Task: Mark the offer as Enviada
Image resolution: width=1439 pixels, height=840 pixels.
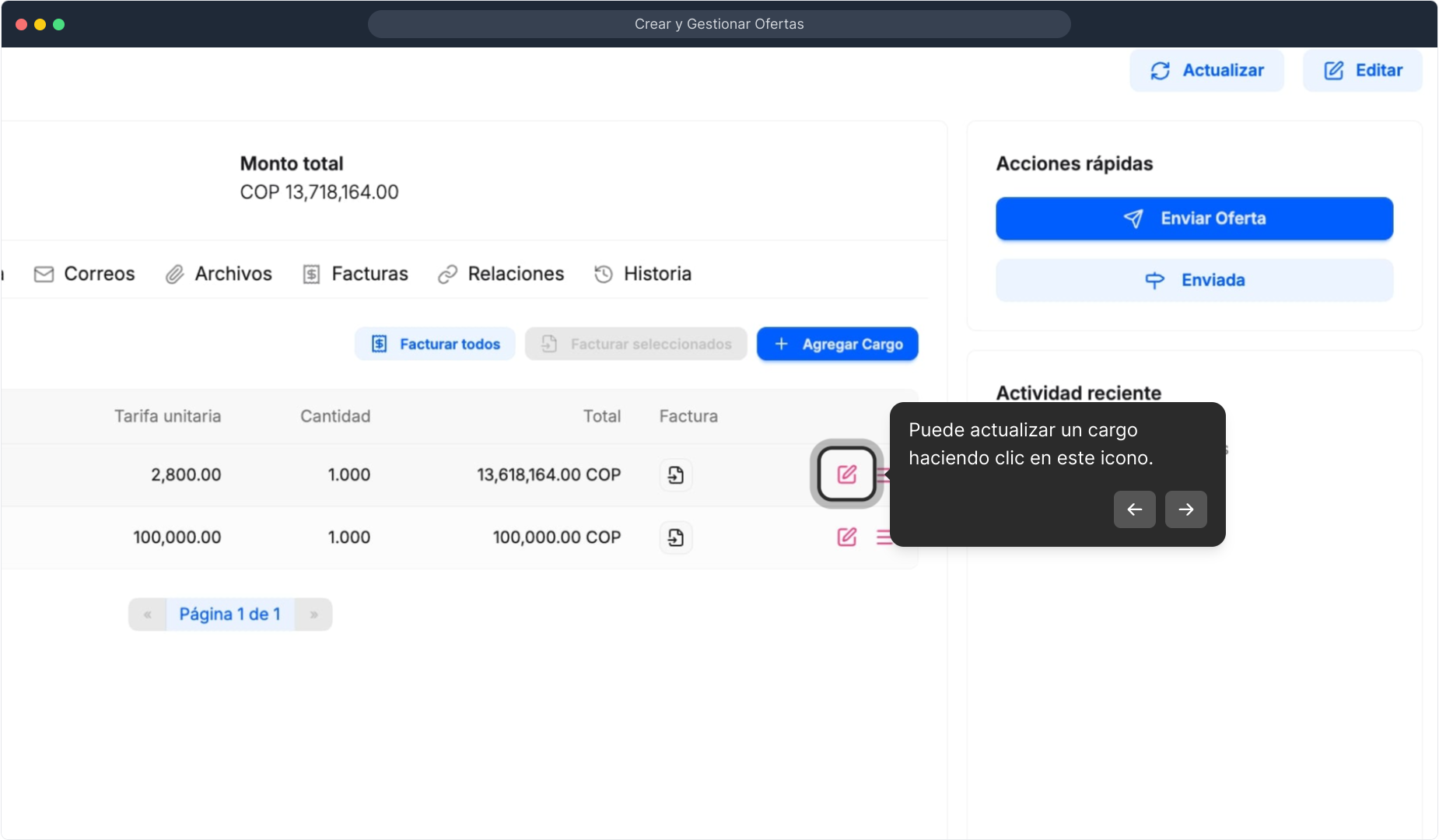Action: 1194,280
